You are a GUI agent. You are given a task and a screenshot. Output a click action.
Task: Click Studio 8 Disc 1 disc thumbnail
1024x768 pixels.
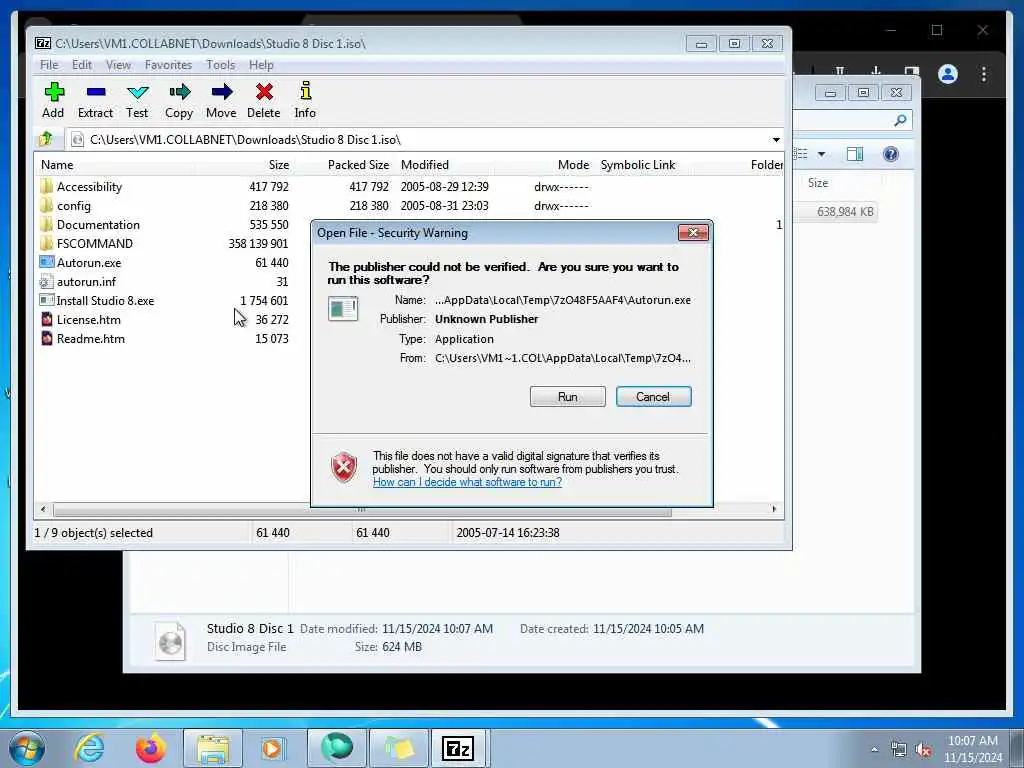(x=170, y=639)
